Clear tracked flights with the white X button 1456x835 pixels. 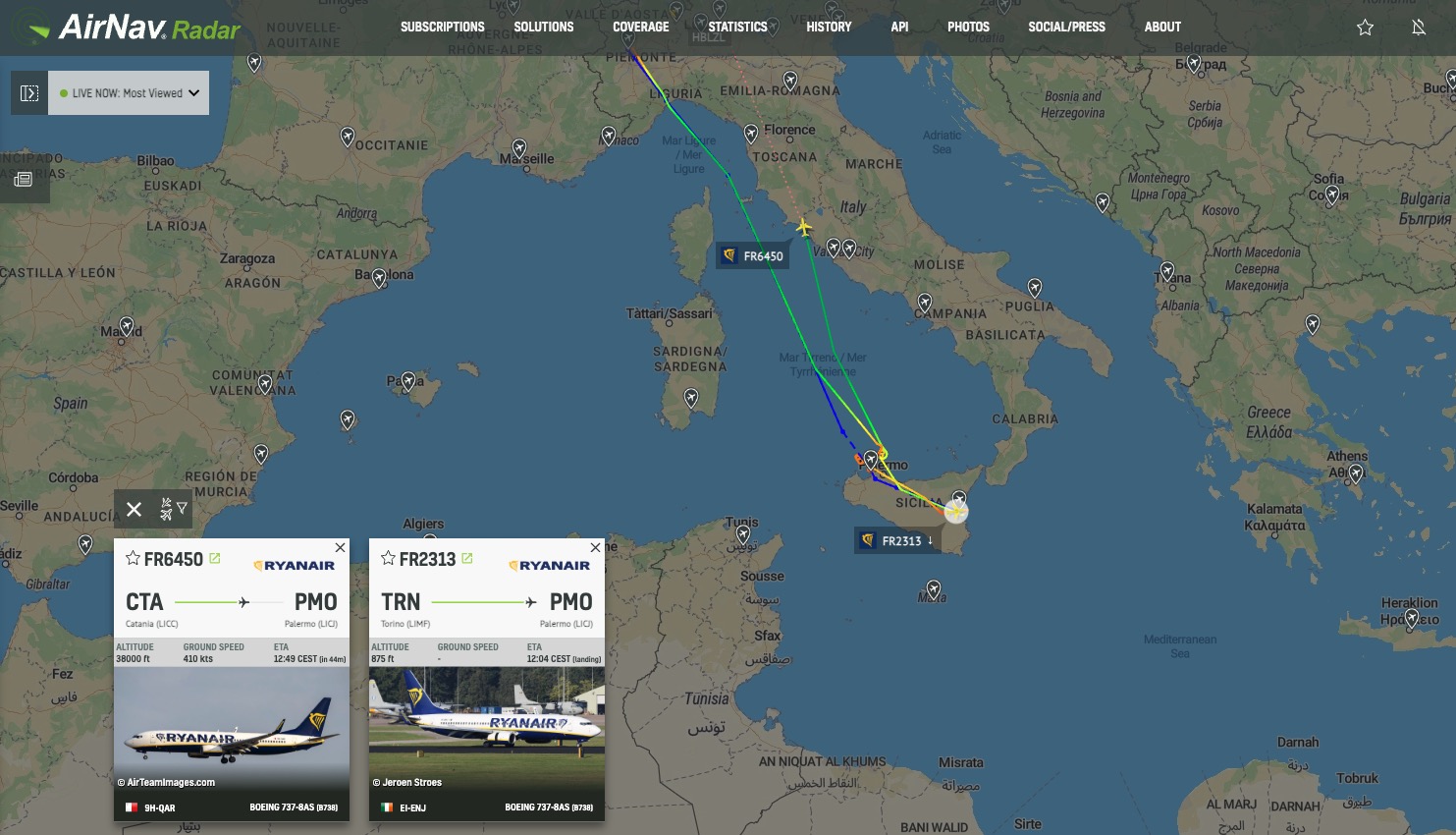135,509
